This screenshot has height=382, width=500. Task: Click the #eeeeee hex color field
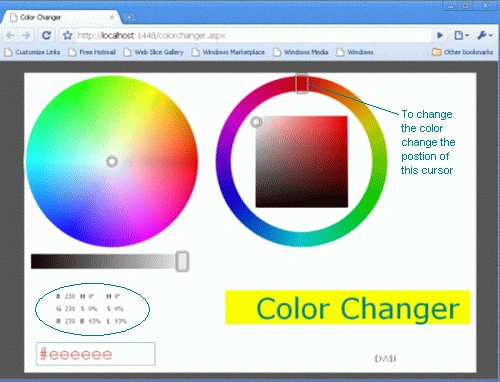96,354
